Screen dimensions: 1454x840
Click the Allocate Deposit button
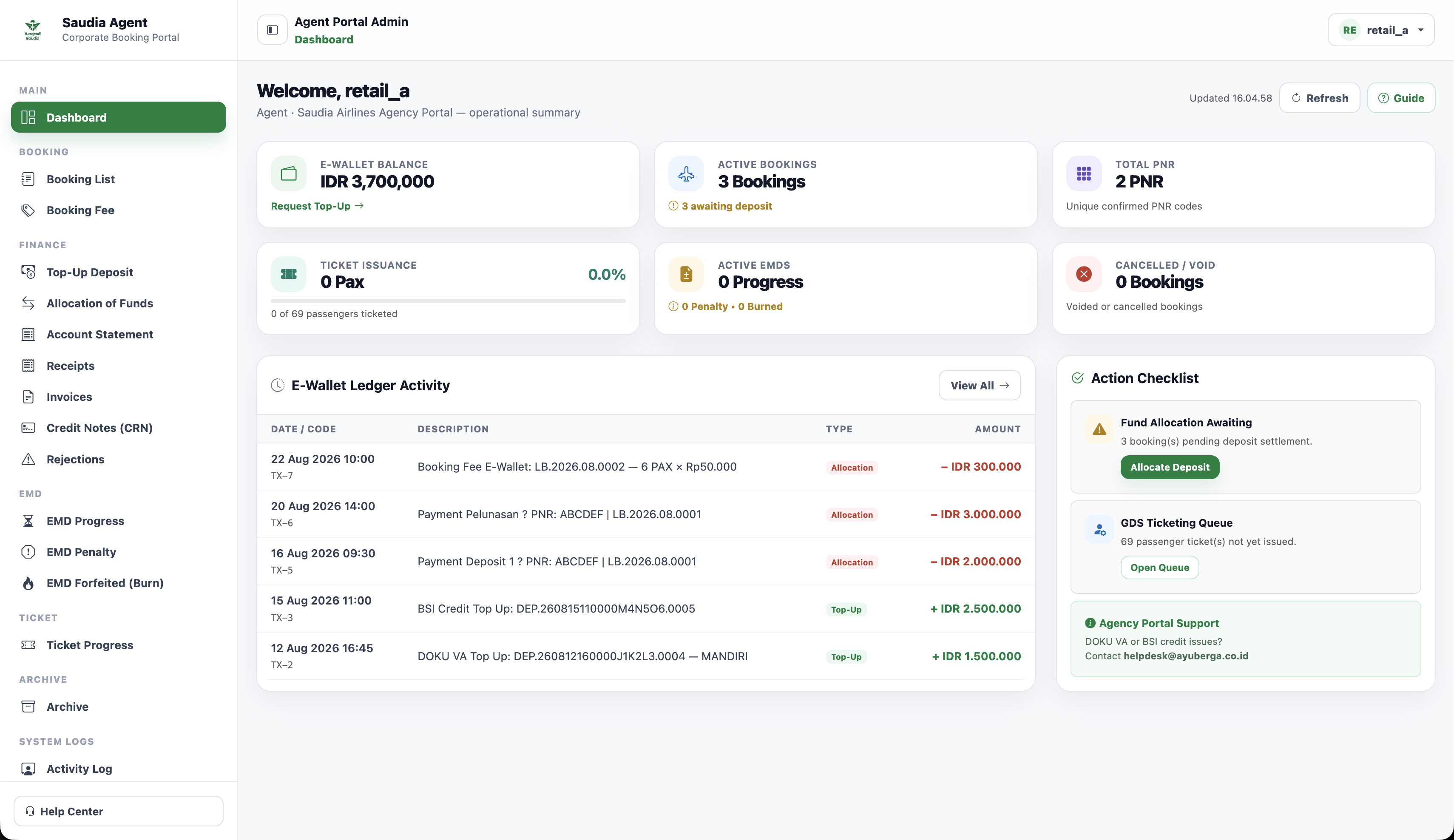point(1170,467)
